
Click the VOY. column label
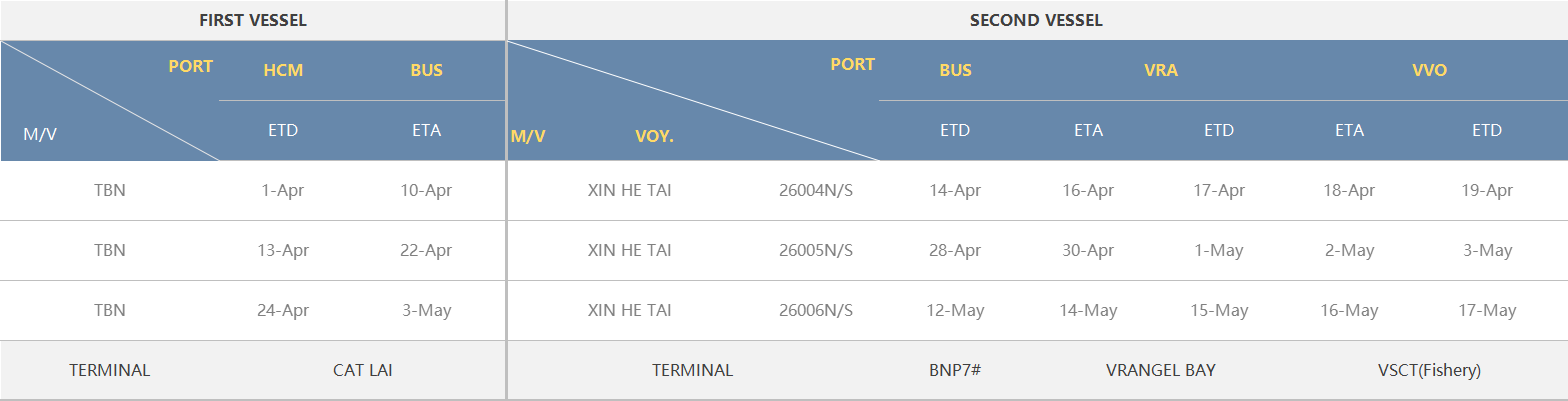click(x=654, y=136)
